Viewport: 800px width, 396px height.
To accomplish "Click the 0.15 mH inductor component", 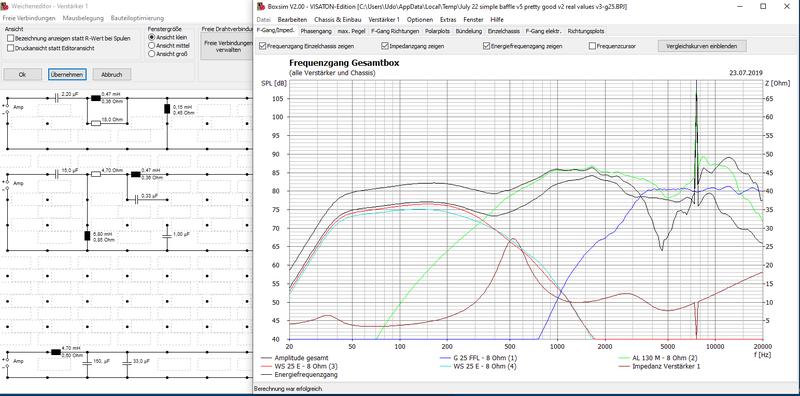I will [x=167, y=108].
